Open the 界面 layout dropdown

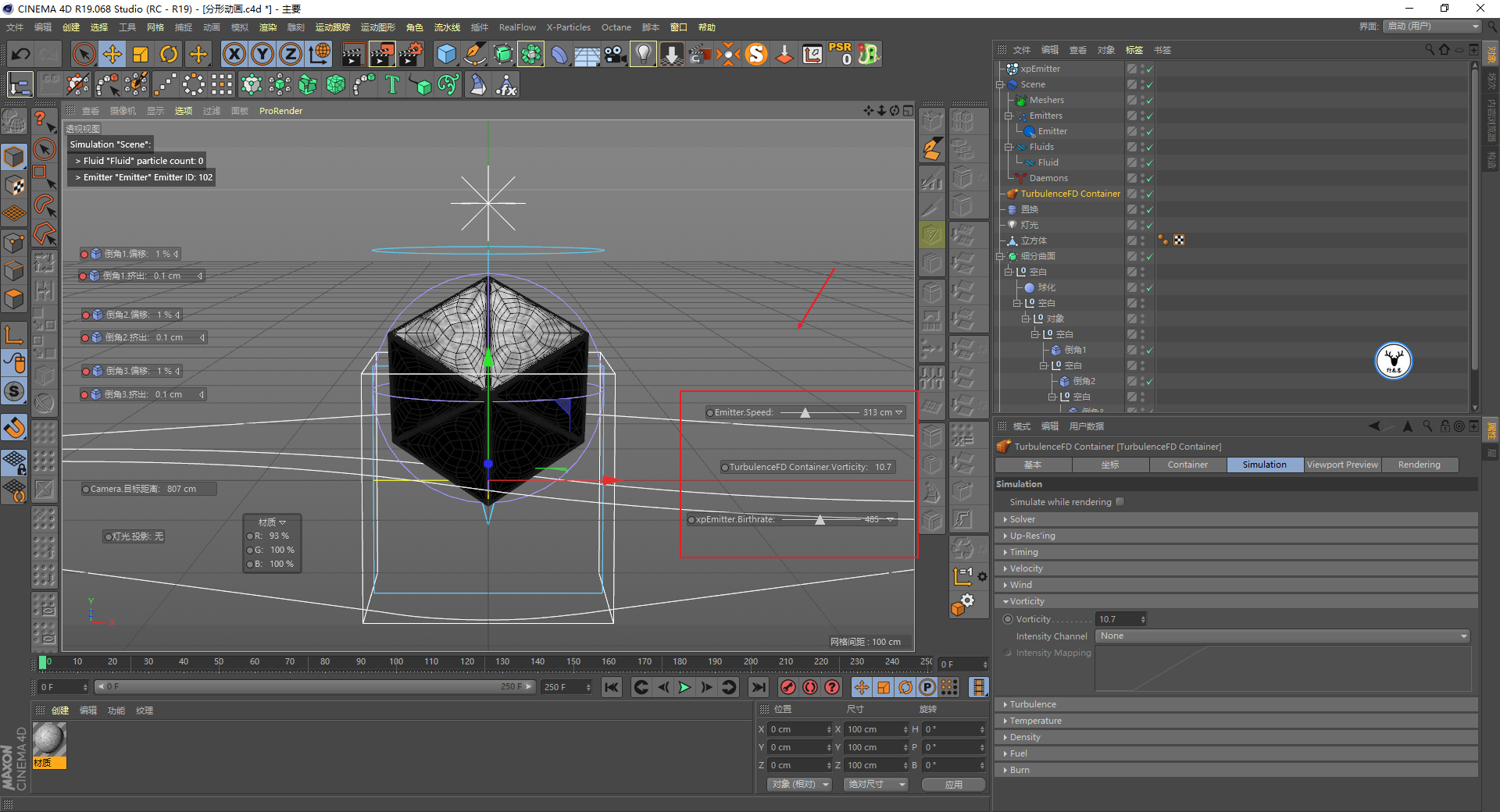tap(1433, 27)
